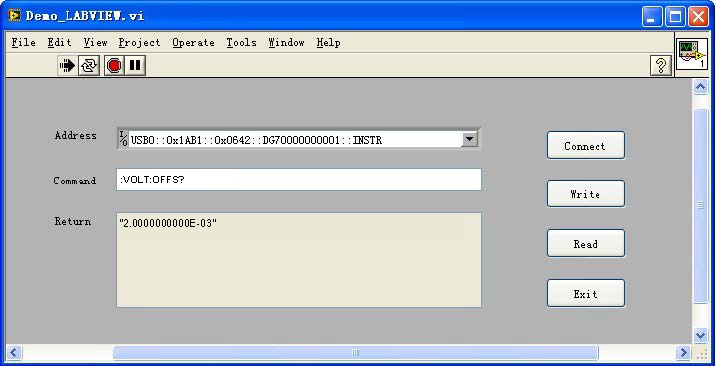
Task: Open the Operate menu
Action: point(193,42)
